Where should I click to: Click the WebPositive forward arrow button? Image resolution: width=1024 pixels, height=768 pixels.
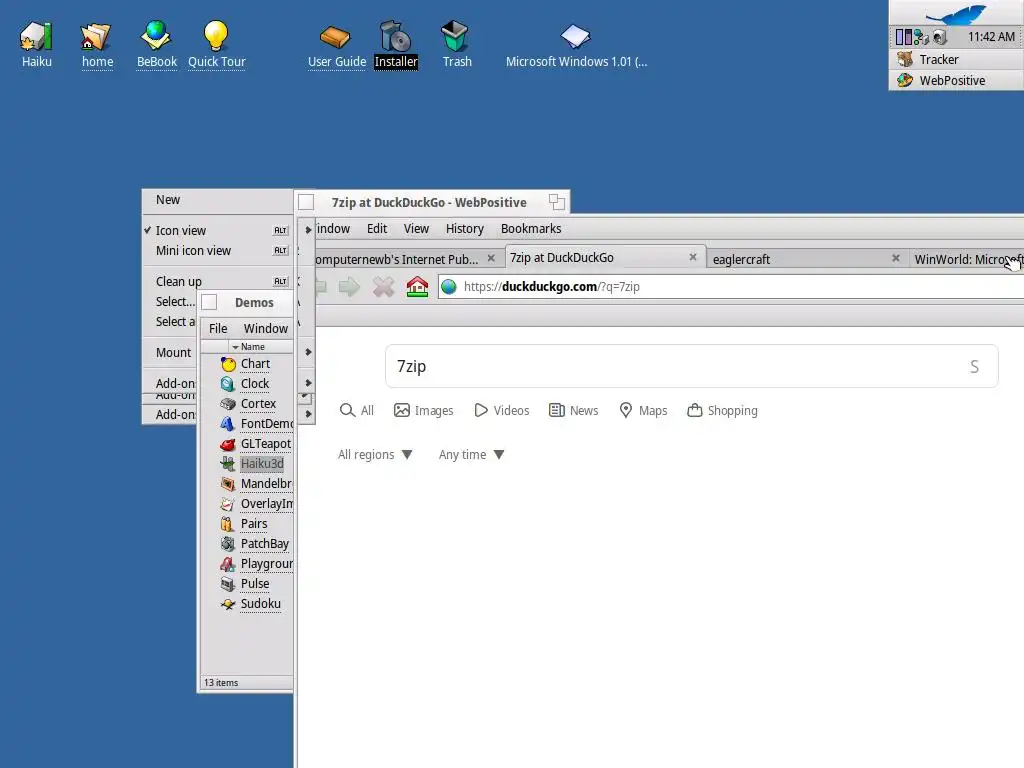click(349, 287)
